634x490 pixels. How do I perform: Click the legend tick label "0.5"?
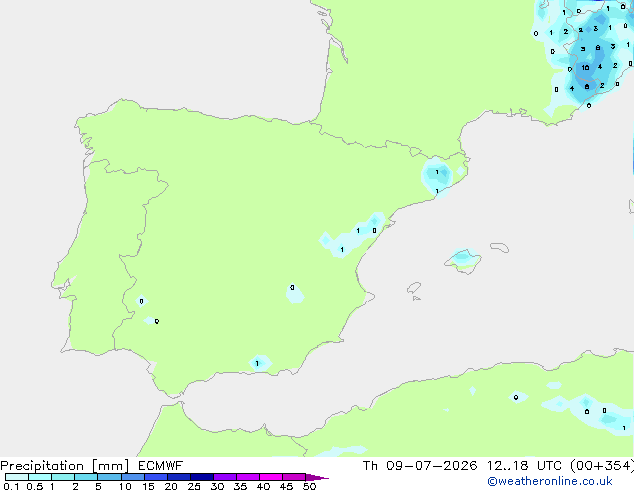(x=34, y=486)
